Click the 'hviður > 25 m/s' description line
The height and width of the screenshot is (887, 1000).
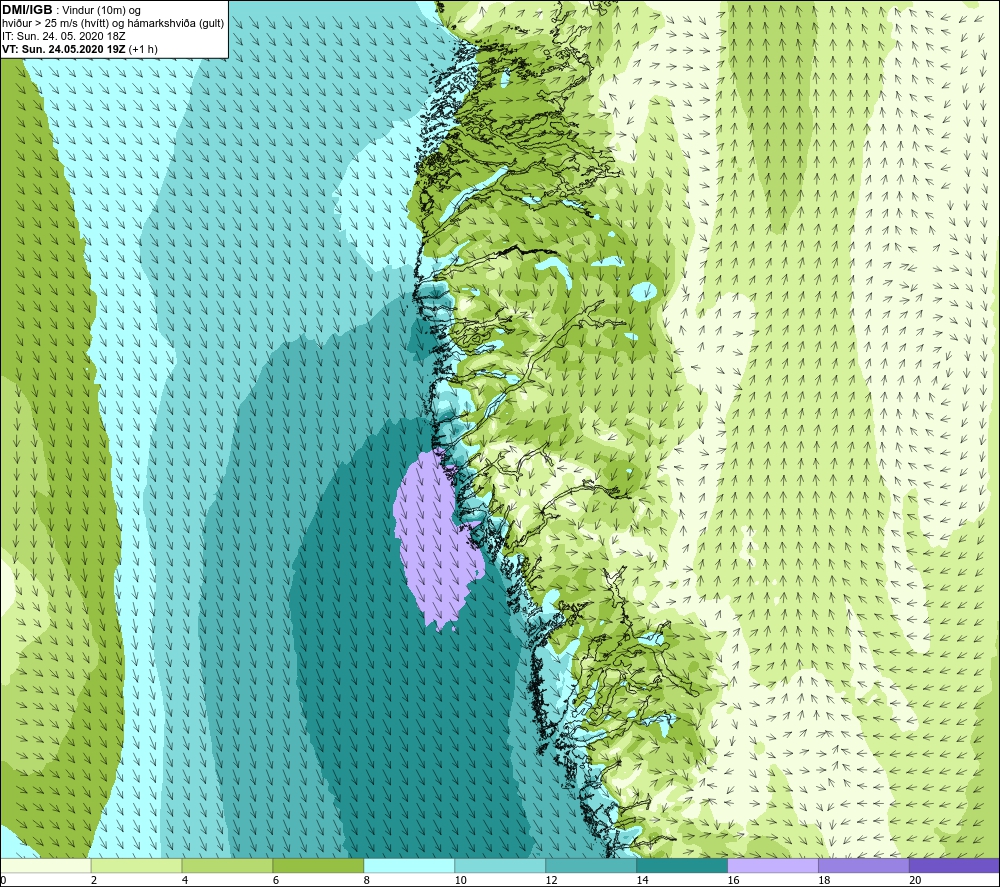(x=113, y=24)
